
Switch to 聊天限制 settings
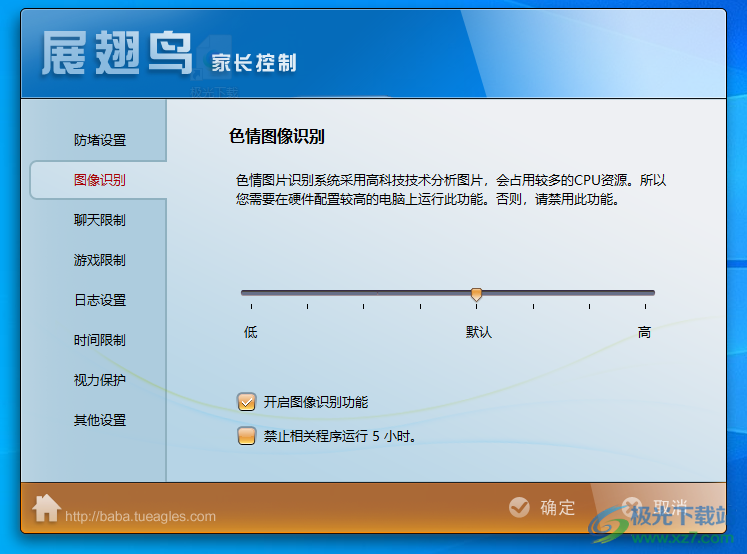point(100,220)
